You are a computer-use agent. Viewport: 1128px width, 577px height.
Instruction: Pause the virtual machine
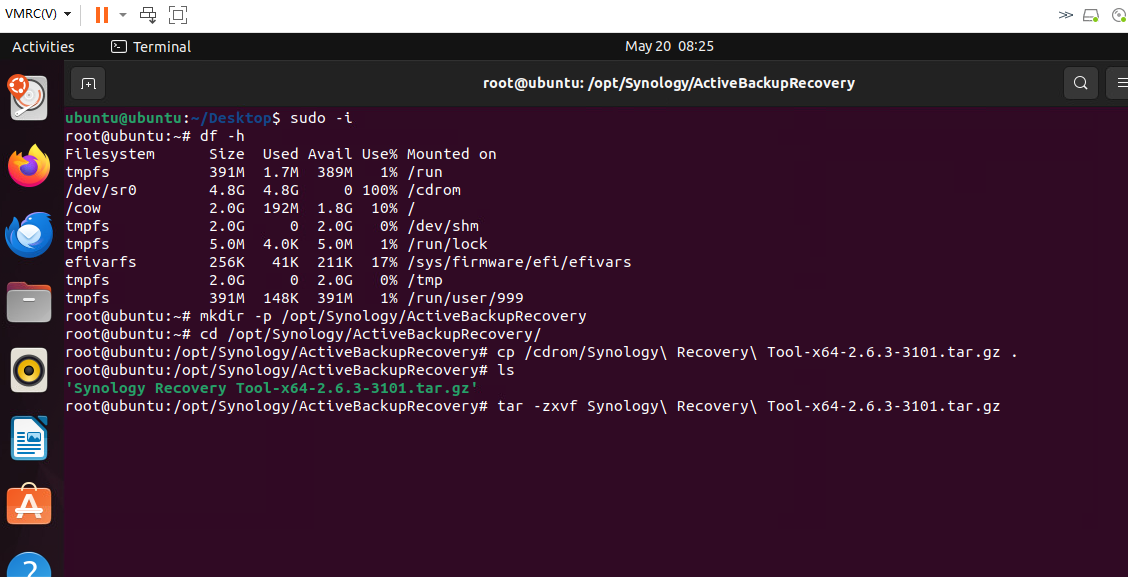[101, 14]
